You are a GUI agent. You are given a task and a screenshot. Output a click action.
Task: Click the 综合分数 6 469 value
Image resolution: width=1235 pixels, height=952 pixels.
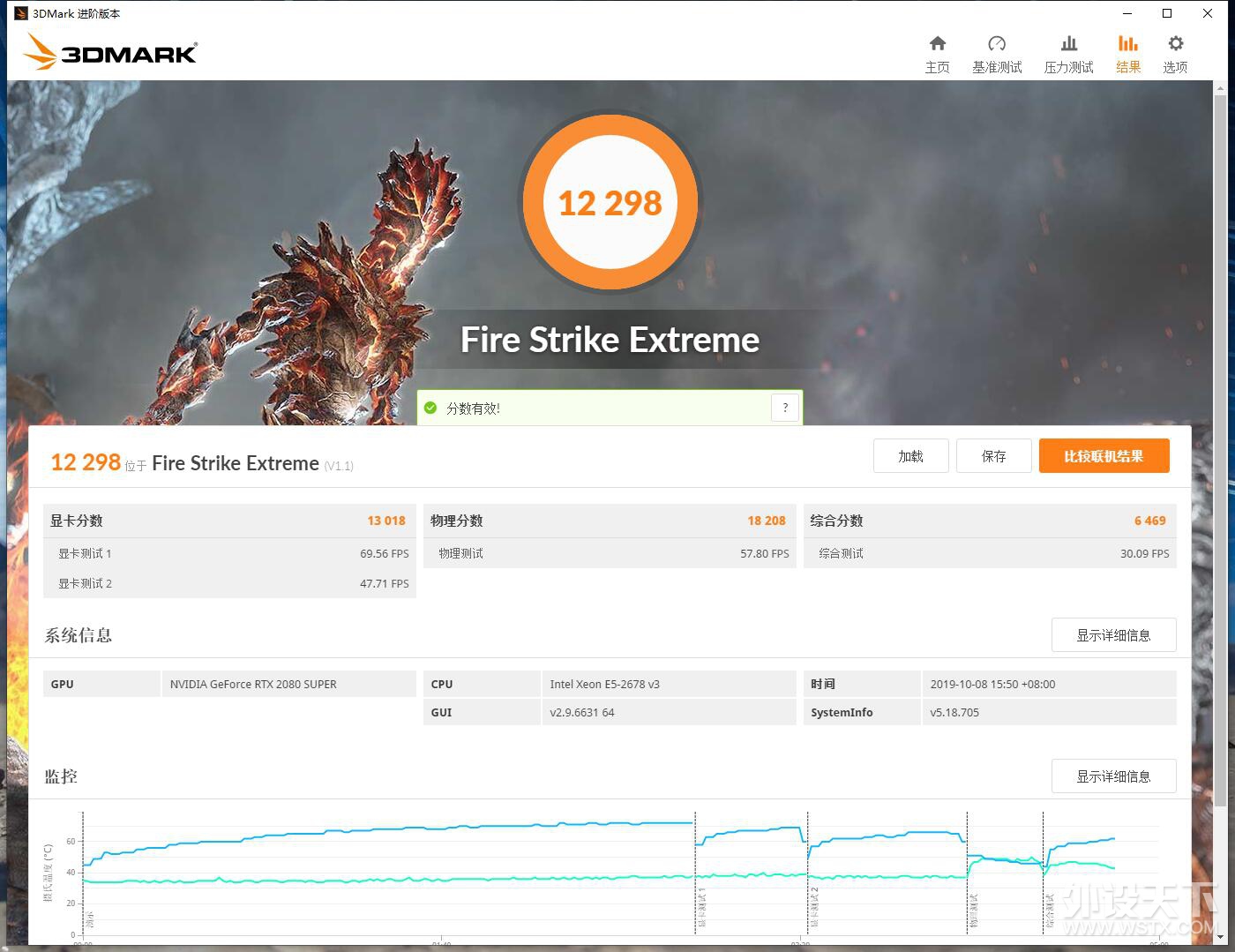1150,521
